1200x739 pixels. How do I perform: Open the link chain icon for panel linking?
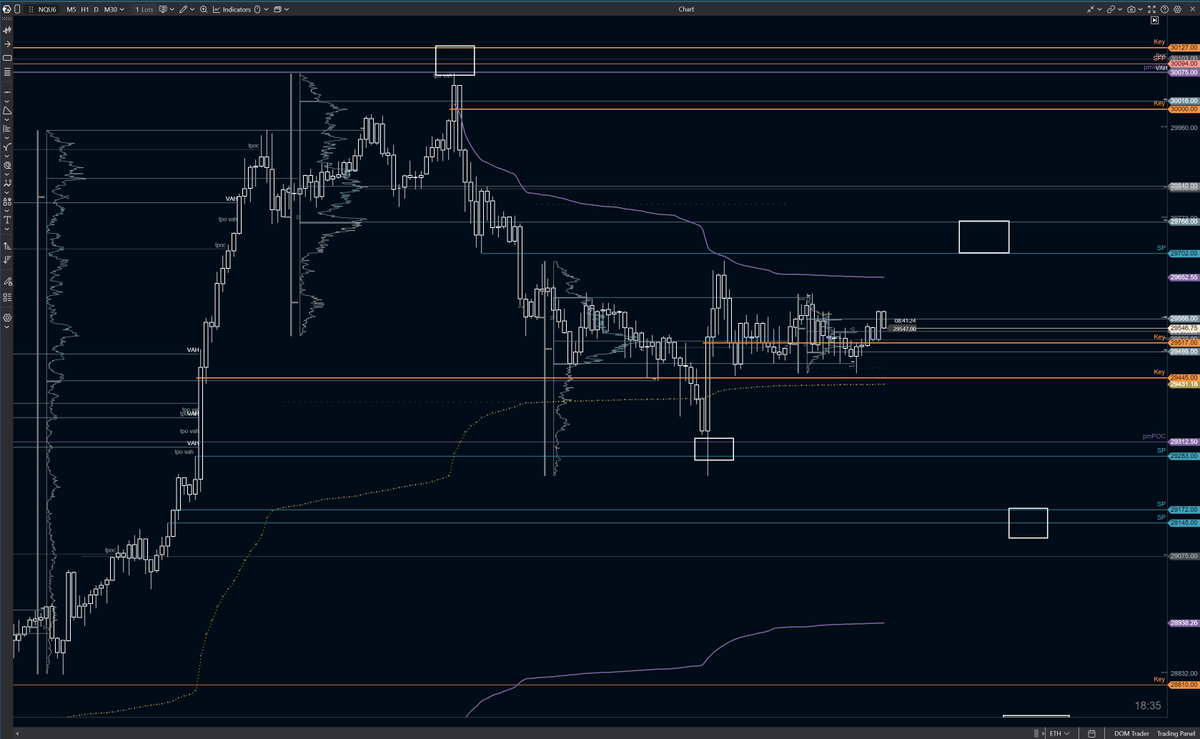click(1111, 9)
